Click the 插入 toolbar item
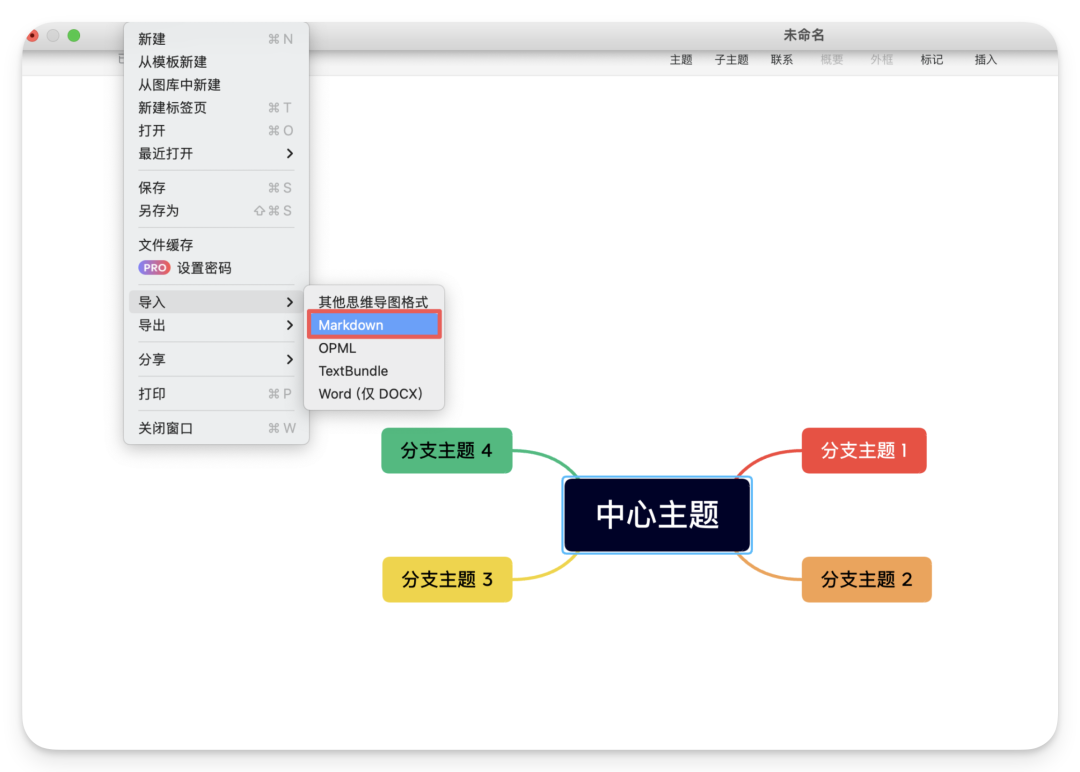This screenshot has height=772, width=1080. [986, 60]
